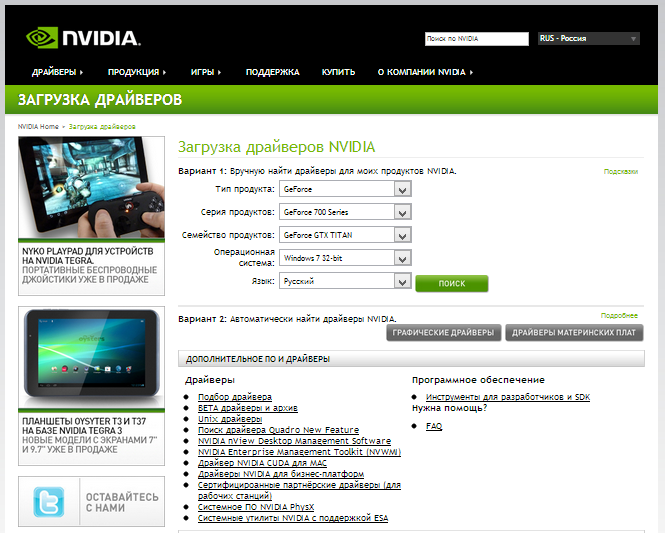This screenshot has width=665, height=533.
Task: Click the Twitter bird icon
Action: click(x=49, y=502)
